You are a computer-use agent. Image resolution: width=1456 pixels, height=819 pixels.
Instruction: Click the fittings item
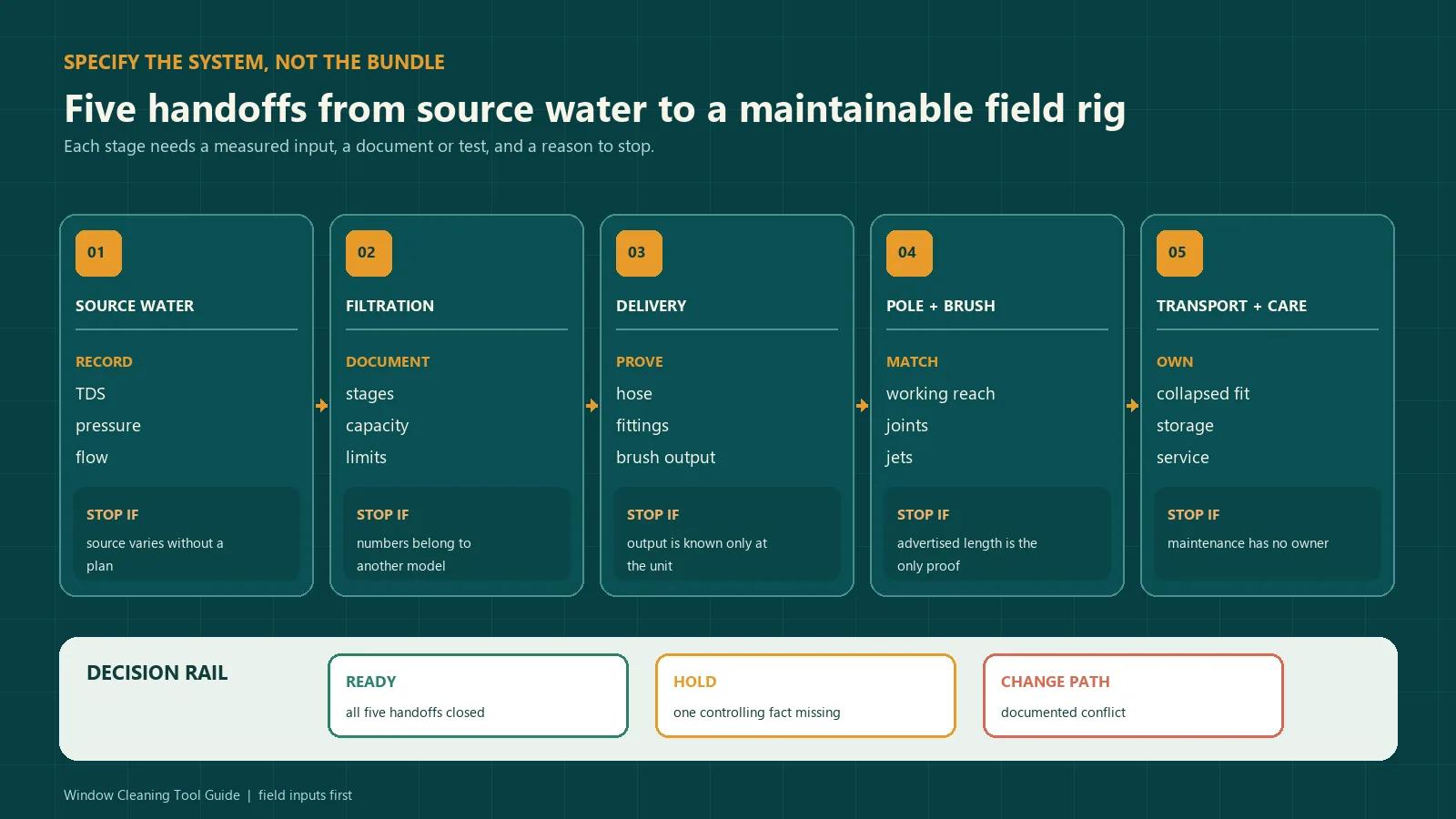(x=642, y=426)
